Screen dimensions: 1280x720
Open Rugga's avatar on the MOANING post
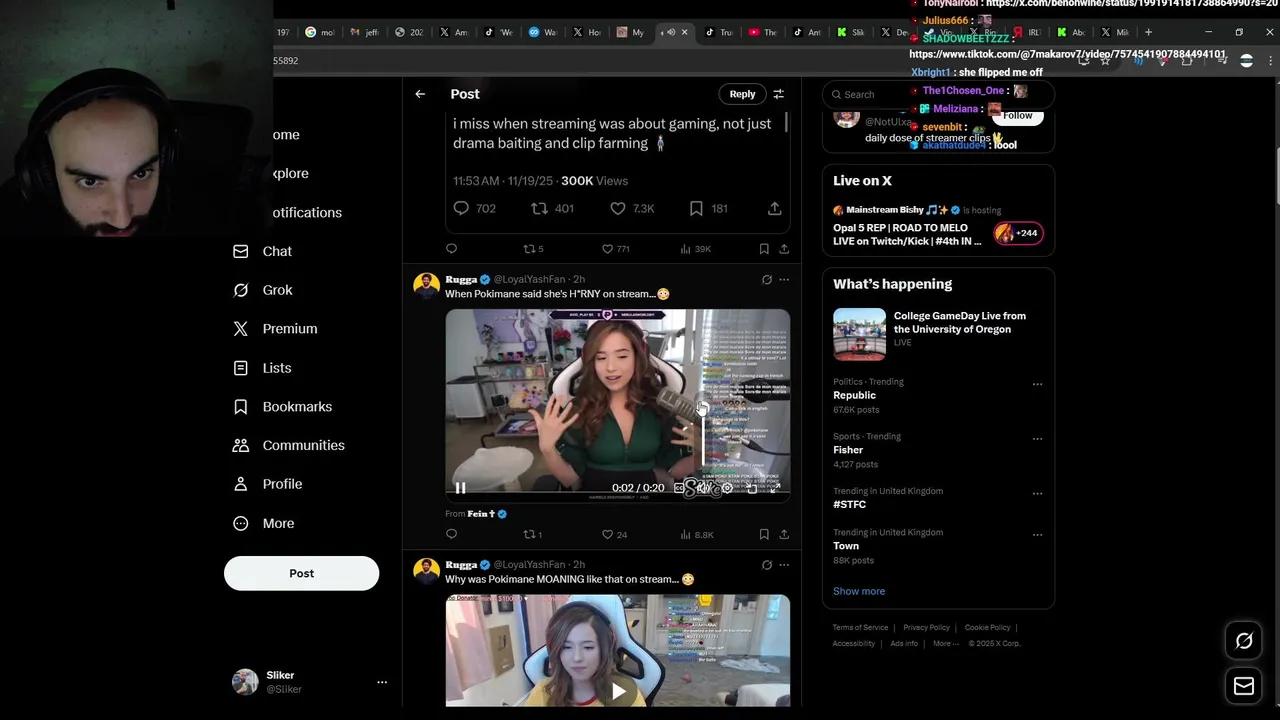[x=427, y=572]
